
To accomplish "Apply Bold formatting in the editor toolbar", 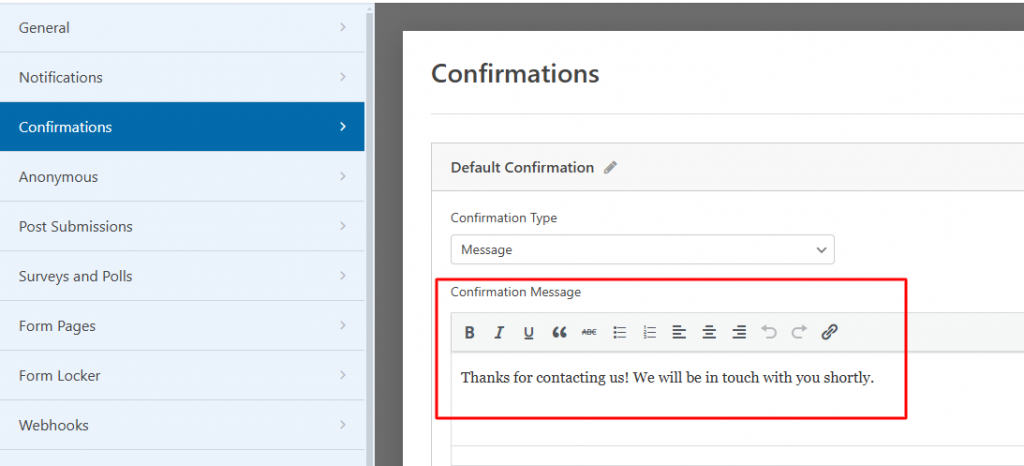I will (x=469, y=332).
